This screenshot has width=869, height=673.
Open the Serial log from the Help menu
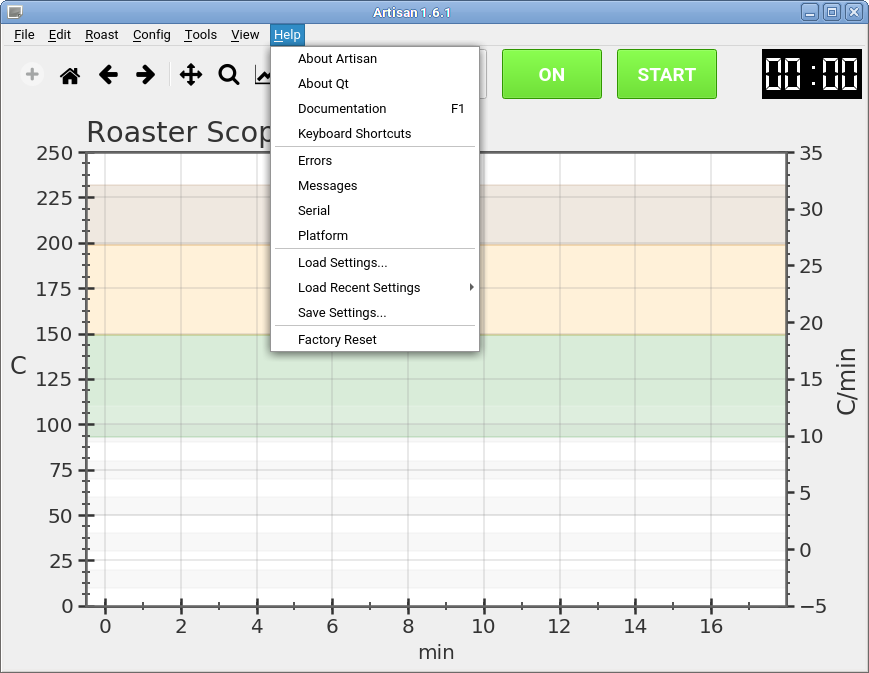[314, 210]
